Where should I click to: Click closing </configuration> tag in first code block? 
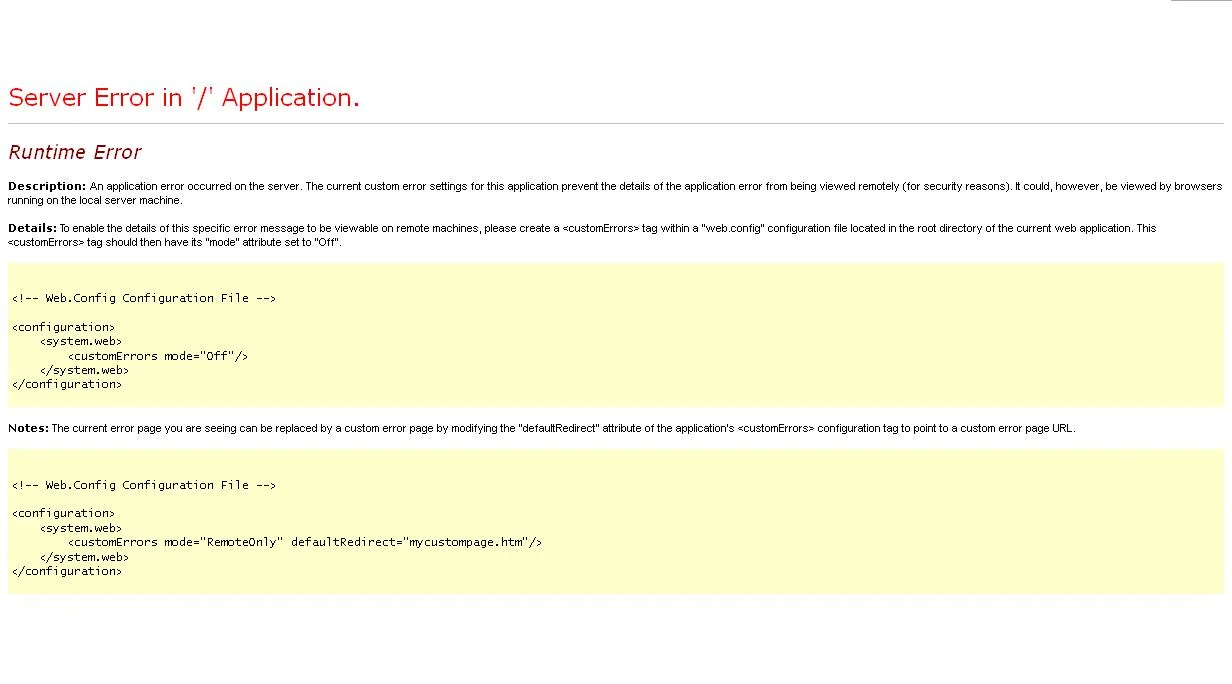[66, 384]
